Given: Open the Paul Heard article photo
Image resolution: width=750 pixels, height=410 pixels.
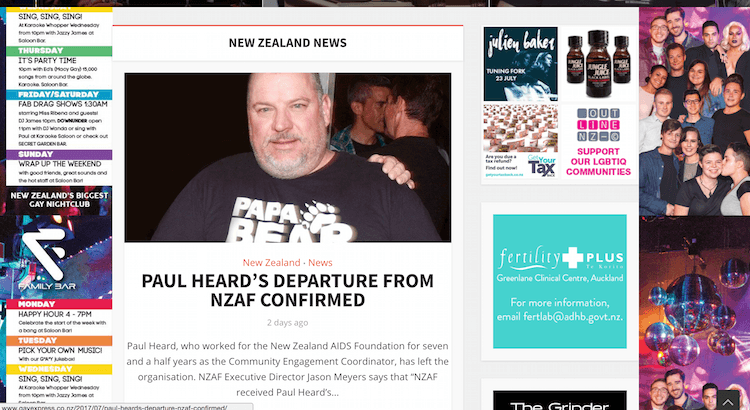Looking at the screenshot, I should click(287, 157).
